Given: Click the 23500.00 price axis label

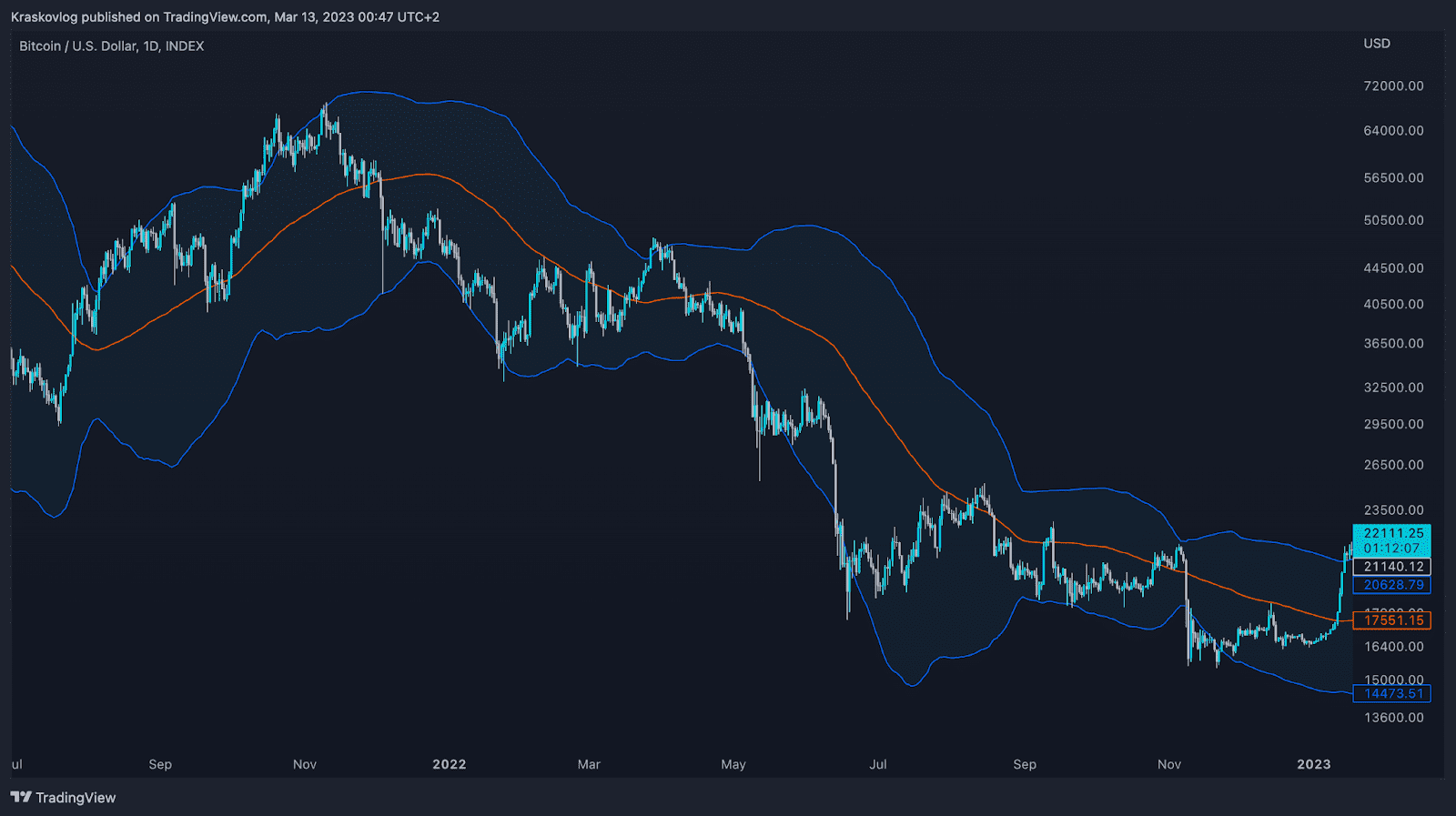Looking at the screenshot, I should (1393, 510).
